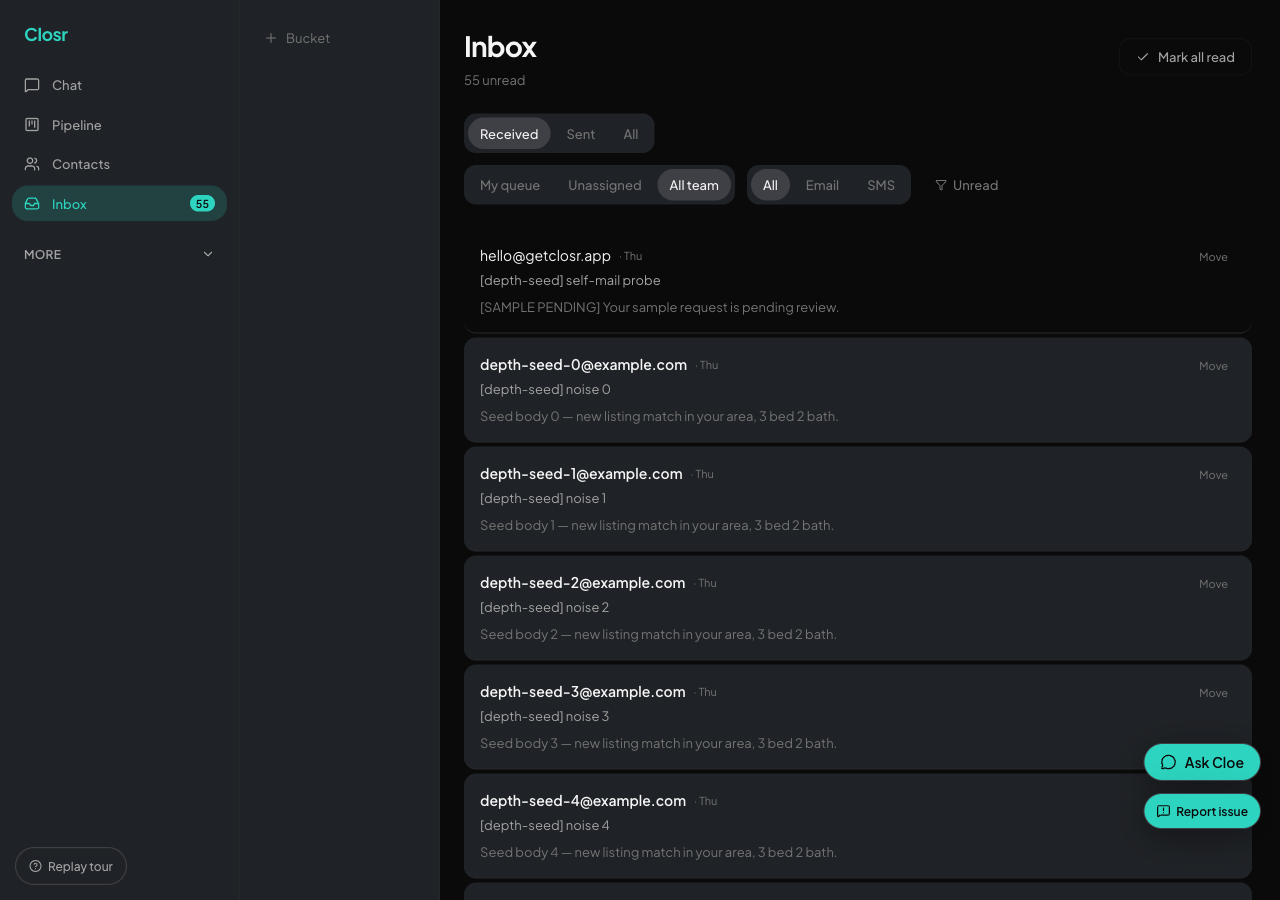The image size is (1280, 900).
Task: Filter by Email channel
Action: pos(822,185)
